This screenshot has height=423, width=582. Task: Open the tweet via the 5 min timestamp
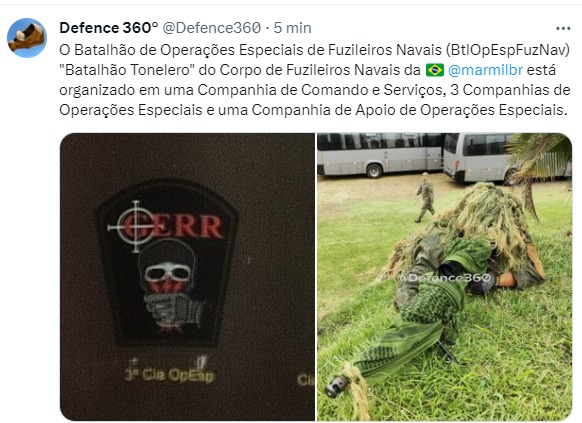pyautogui.click(x=292, y=28)
